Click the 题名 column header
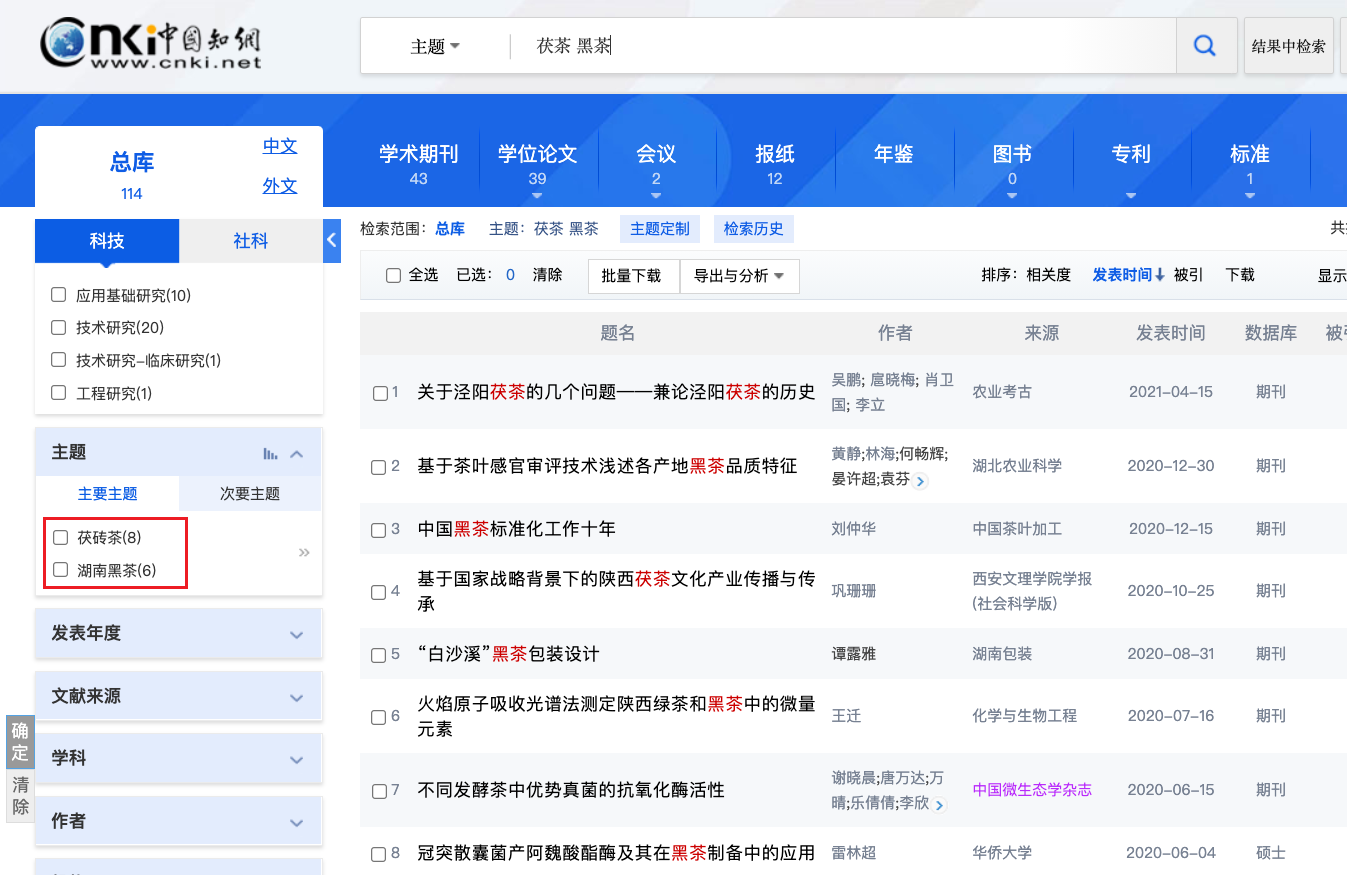 tap(618, 333)
